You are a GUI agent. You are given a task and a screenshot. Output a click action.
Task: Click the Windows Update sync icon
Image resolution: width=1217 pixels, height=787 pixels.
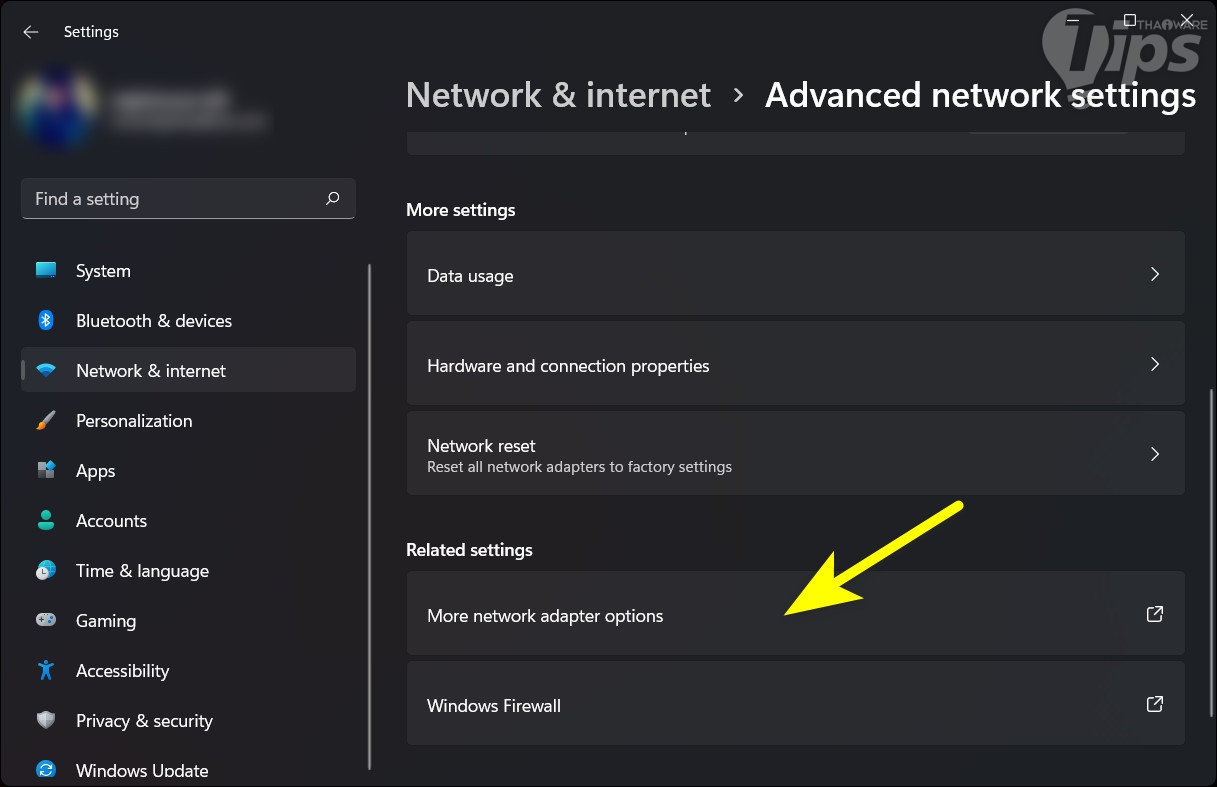tap(46, 770)
